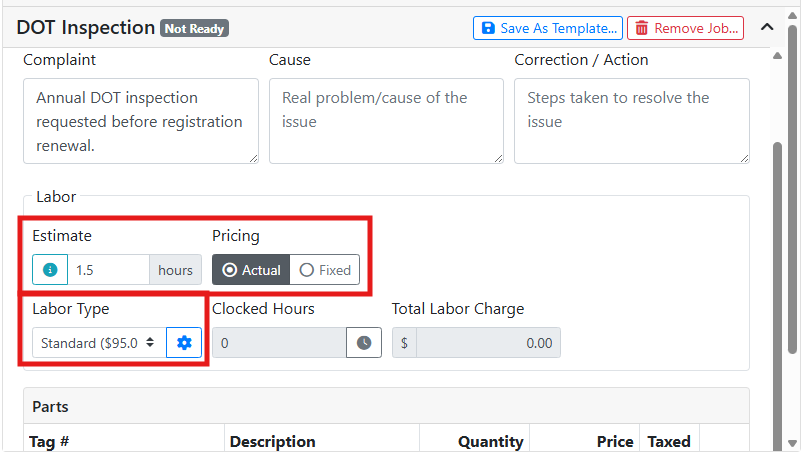The height and width of the screenshot is (465, 807).
Task: Collapse the DOT Inspection job chevron
Action: pos(767,27)
